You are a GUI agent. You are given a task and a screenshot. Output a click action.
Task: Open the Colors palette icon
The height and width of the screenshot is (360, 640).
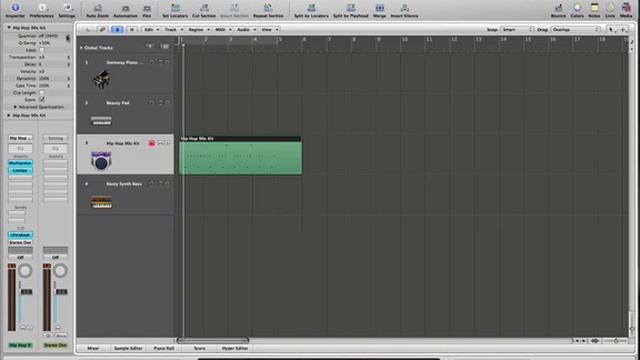click(x=577, y=7)
